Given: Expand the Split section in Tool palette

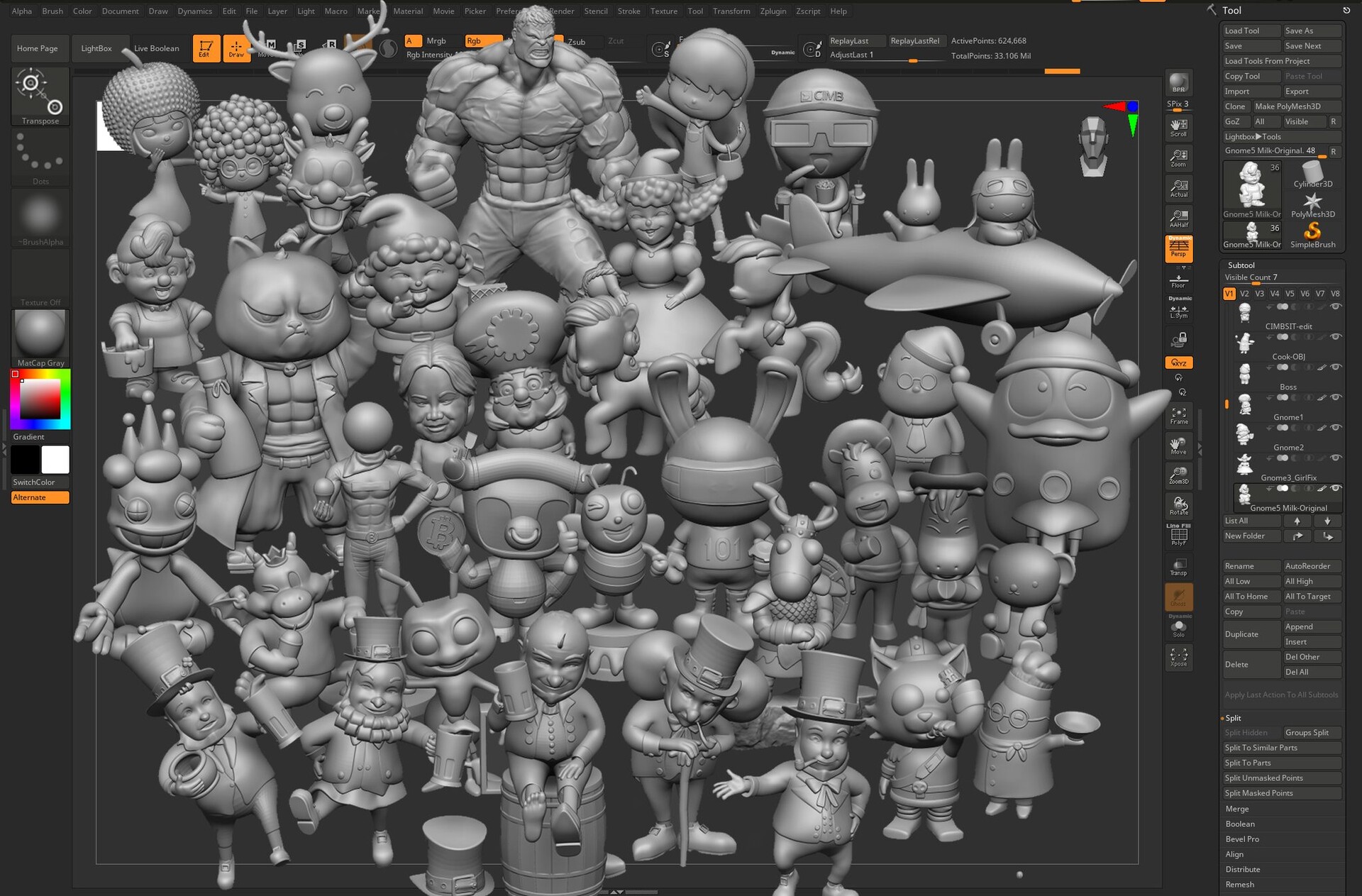Looking at the screenshot, I should 1234,718.
